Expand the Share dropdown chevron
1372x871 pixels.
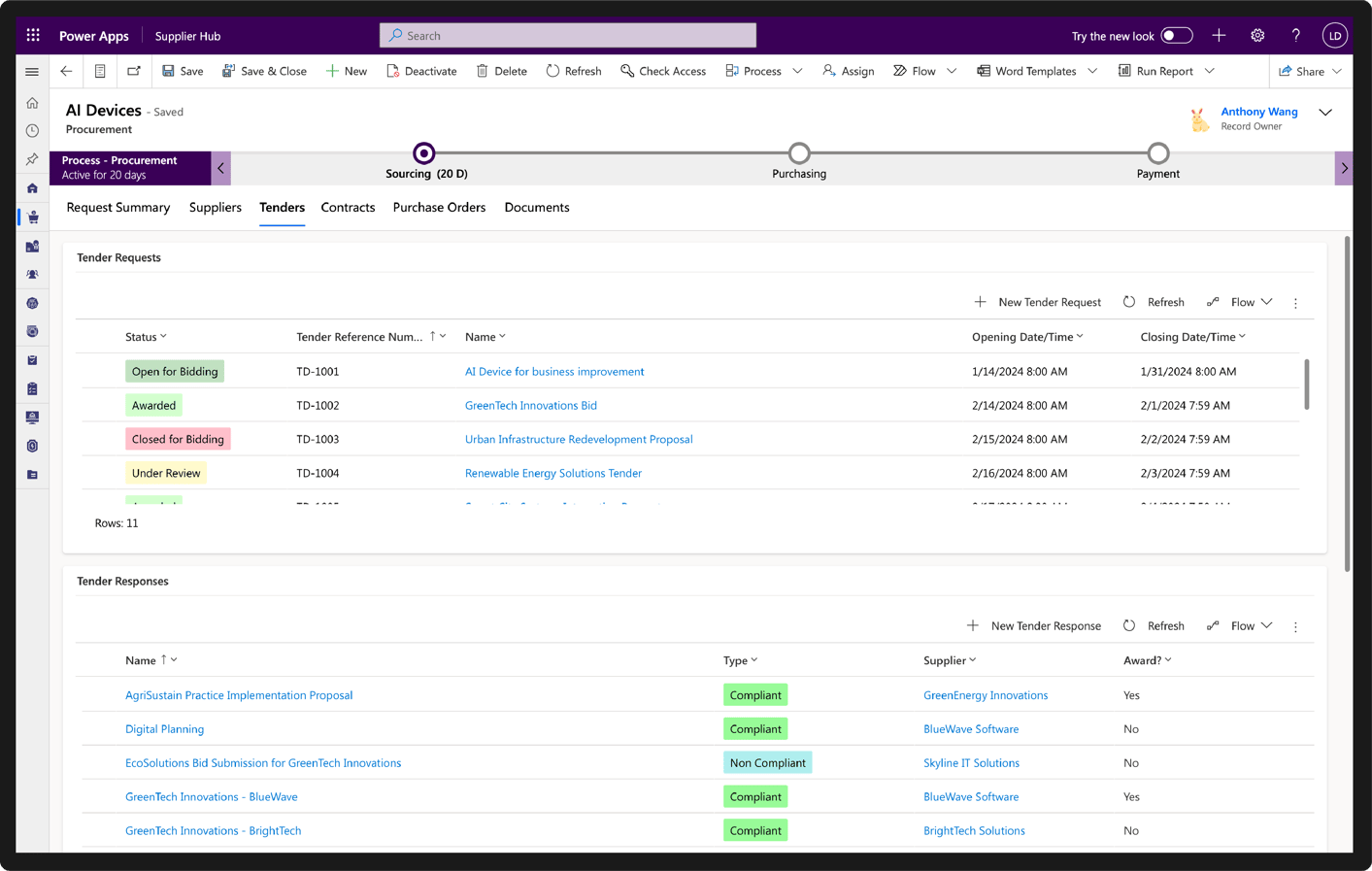pos(1337,71)
